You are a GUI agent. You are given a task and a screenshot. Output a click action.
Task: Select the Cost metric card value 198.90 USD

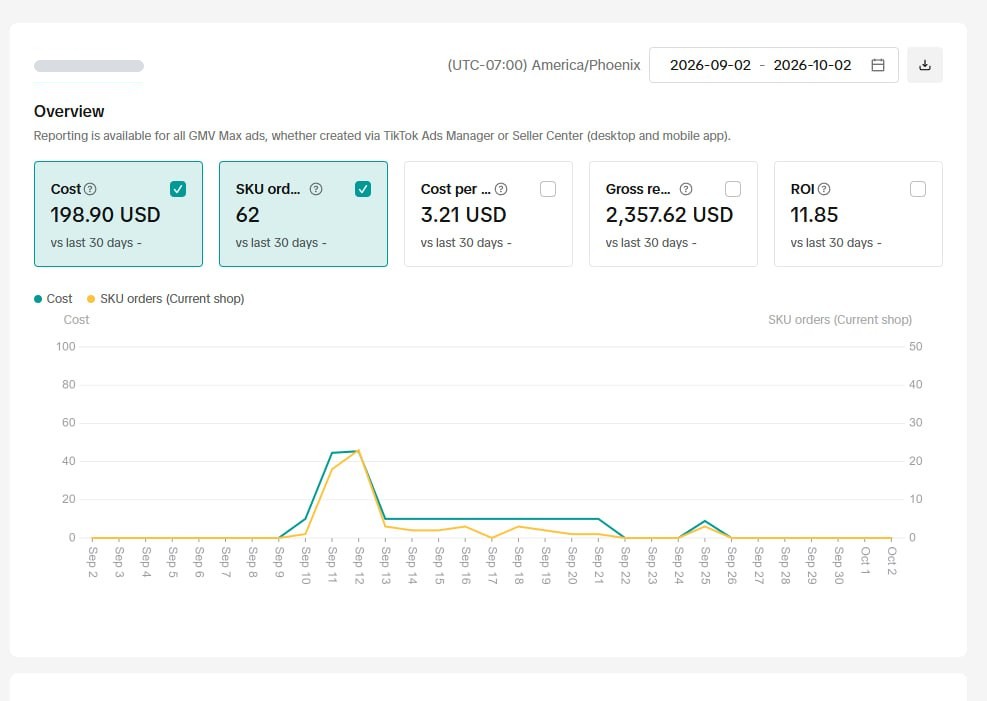click(106, 215)
